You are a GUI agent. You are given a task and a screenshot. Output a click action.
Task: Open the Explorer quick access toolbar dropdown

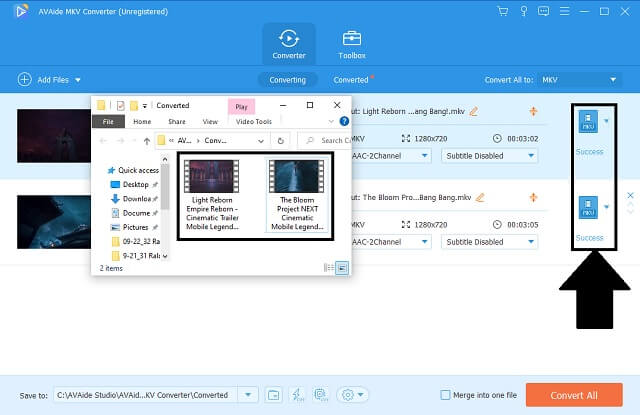tap(144, 106)
